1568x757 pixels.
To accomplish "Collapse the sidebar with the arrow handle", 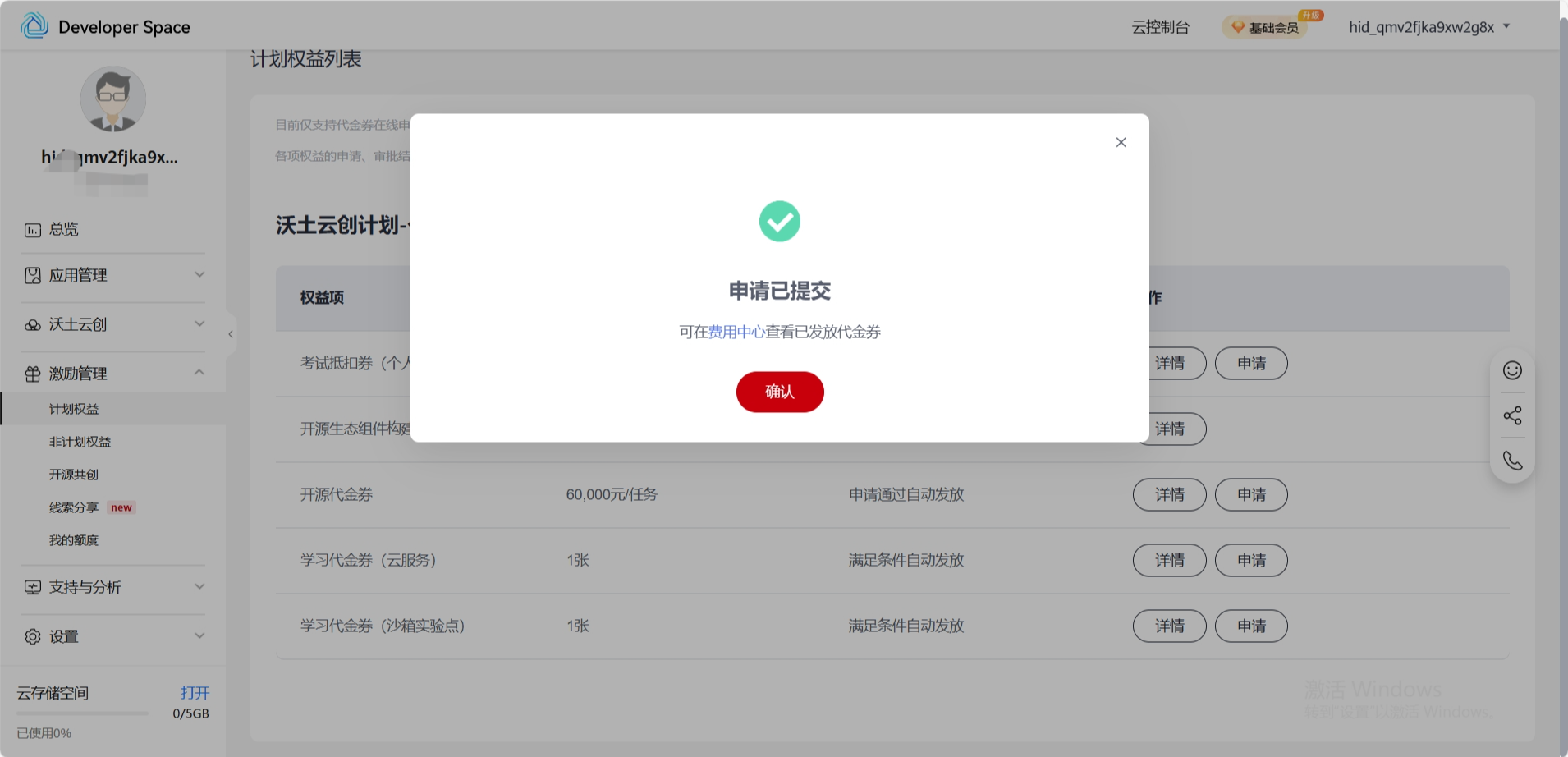I will 231,334.
